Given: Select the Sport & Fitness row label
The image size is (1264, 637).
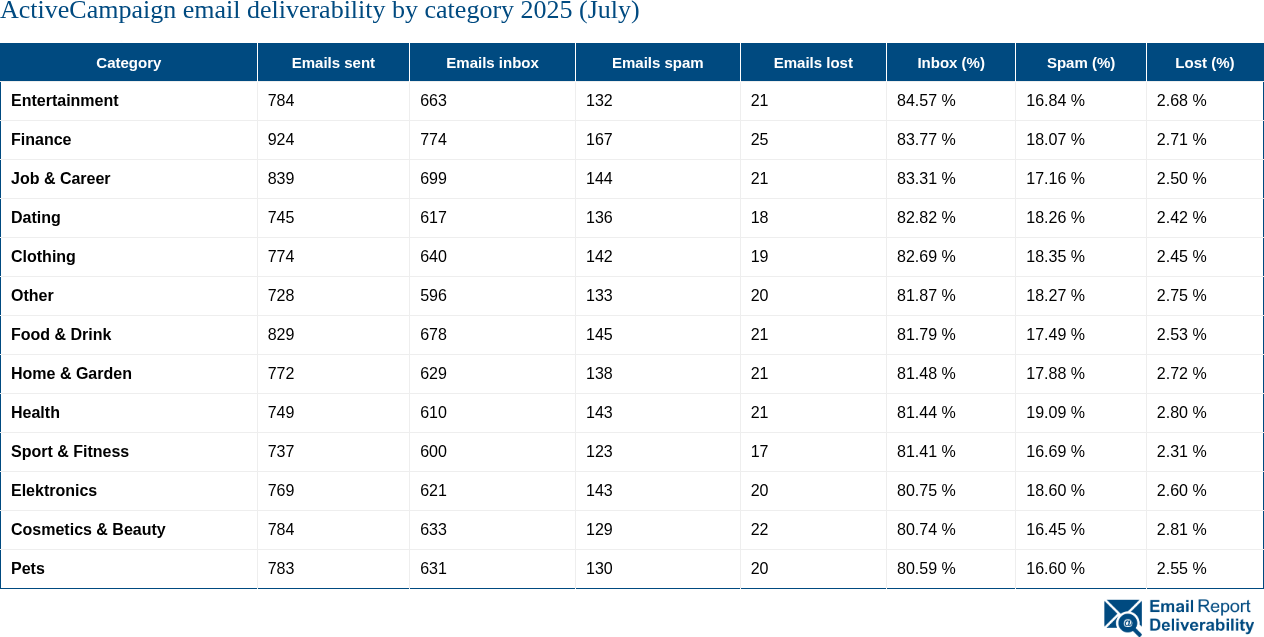Looking at the screenshot, I should [70, 452].
